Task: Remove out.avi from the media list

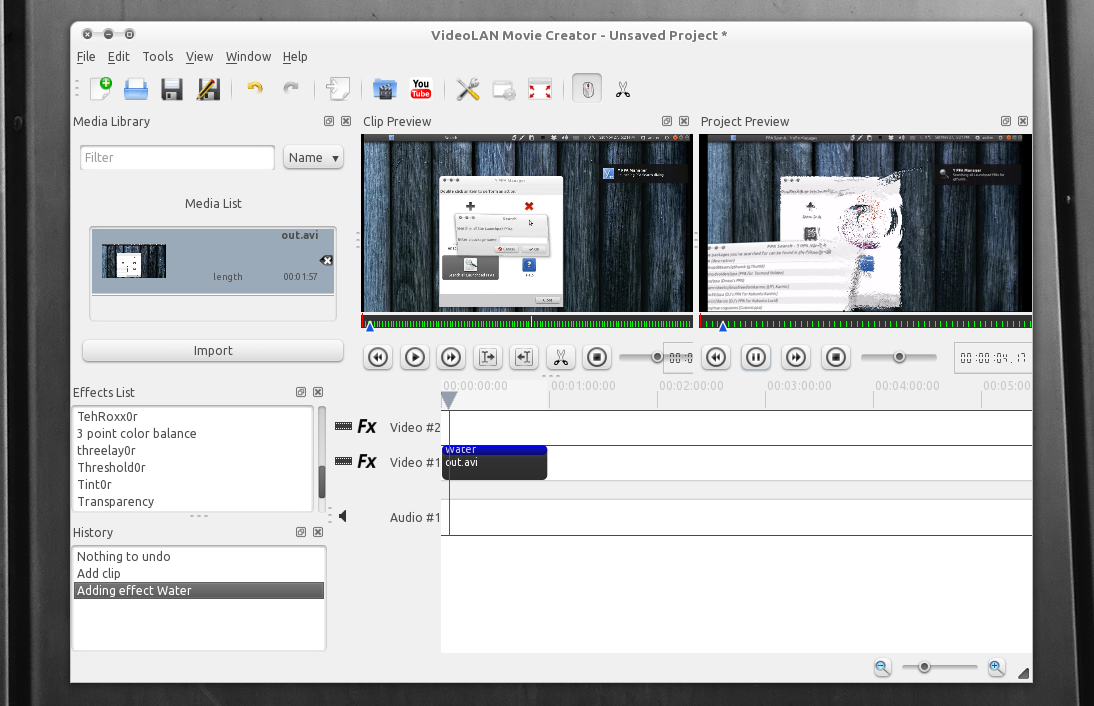Action: click(x=326, y=261)
